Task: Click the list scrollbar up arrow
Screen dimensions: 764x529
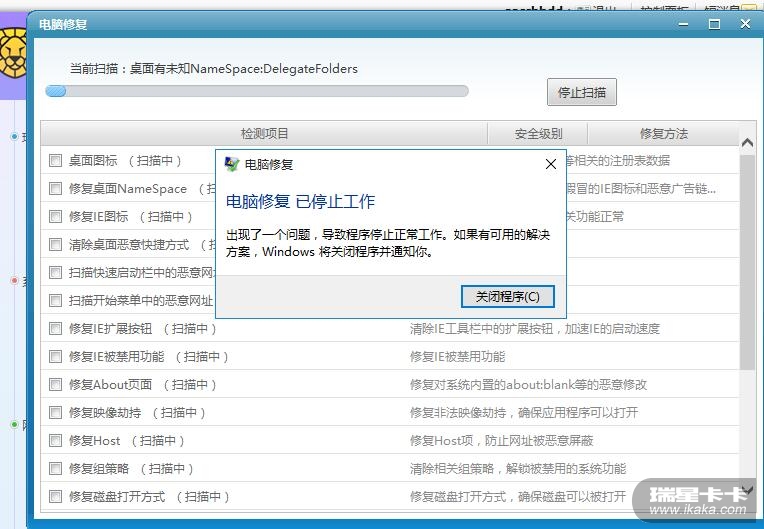Action: pyautogui.click(x=747, y=143)
